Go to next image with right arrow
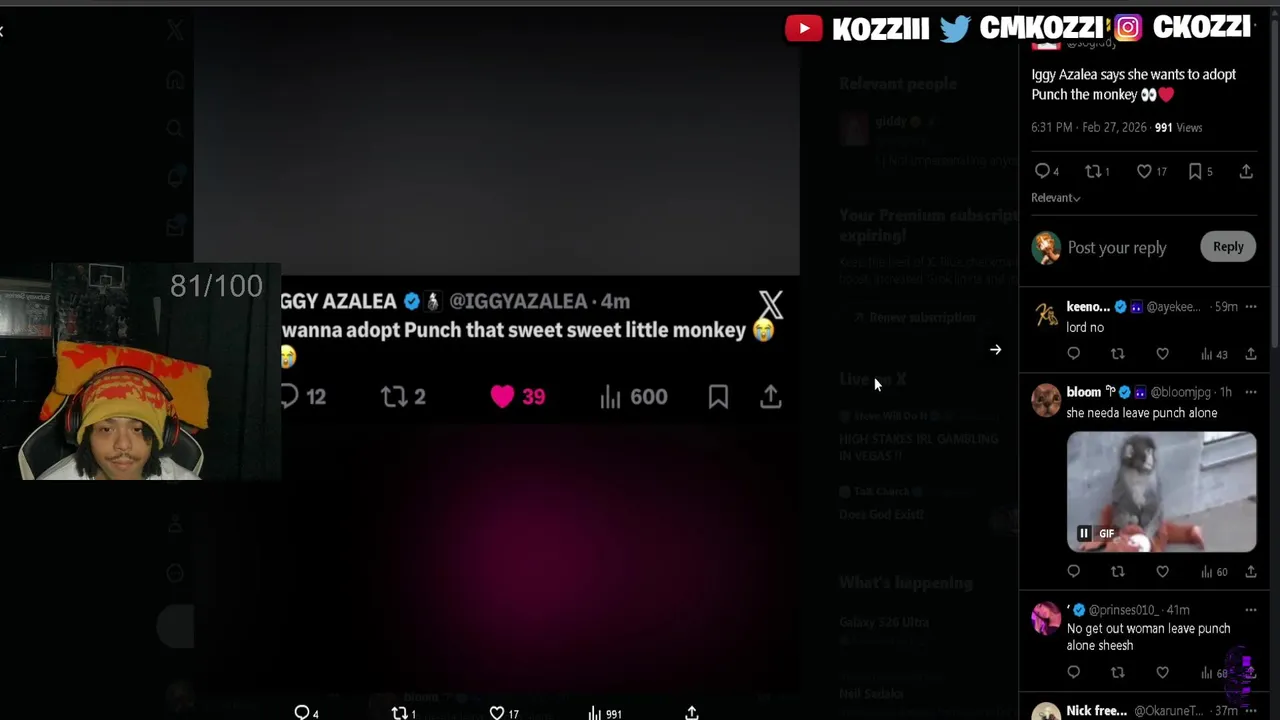This screenshot has height=720, width=1280. click(995, 350)
